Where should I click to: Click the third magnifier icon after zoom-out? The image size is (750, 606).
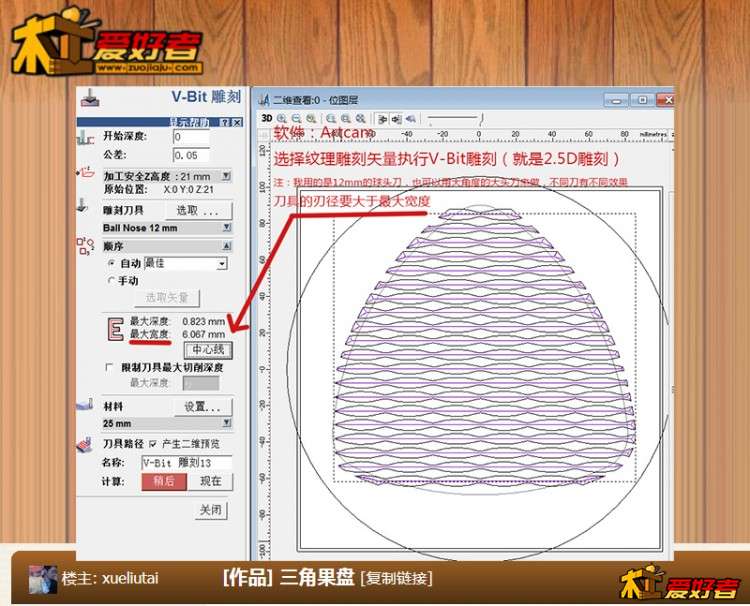(311, 118)
